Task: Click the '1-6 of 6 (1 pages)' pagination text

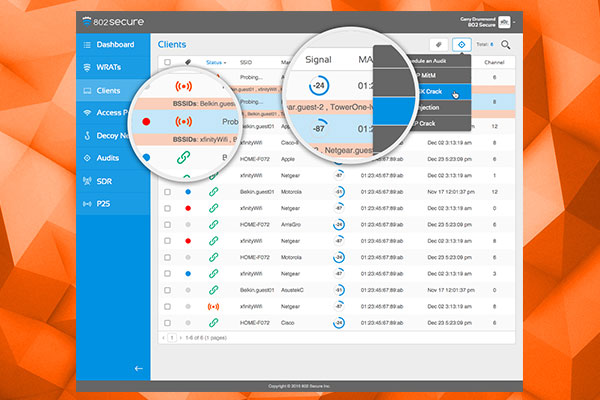Action: coord(206,338)
